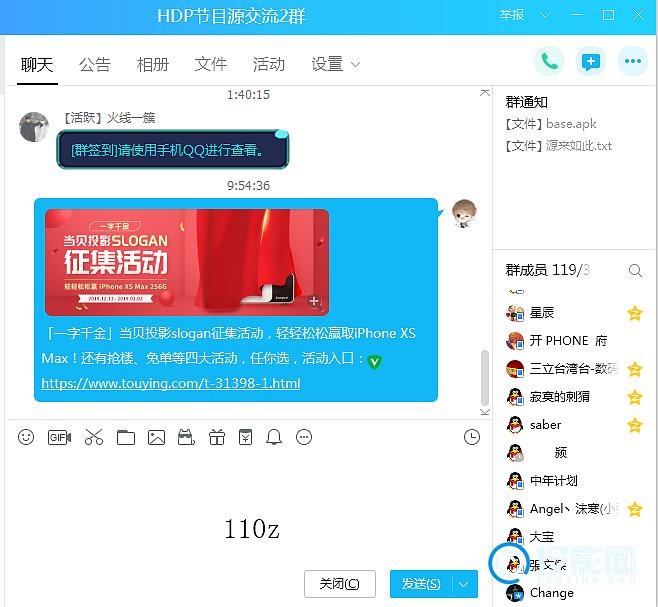This screenshot has width=658, height=607.
Task: Open send options arrow beside 发送
Action: coord(464,584)
